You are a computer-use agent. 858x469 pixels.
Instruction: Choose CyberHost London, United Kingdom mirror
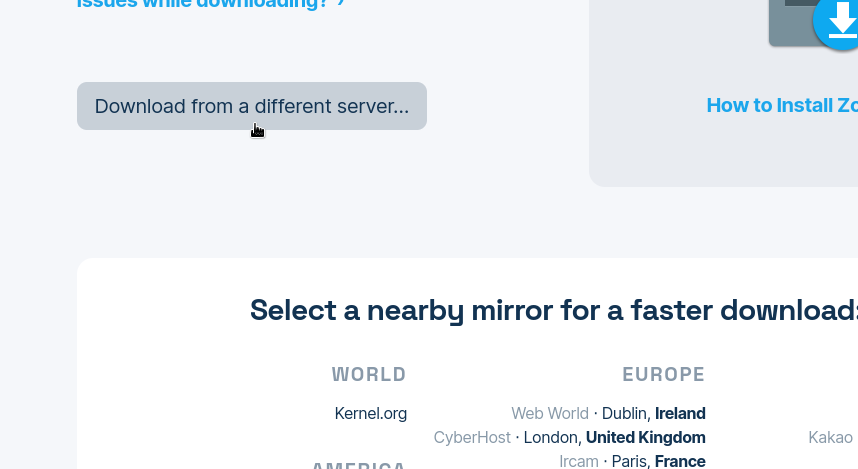click(569, 437)
